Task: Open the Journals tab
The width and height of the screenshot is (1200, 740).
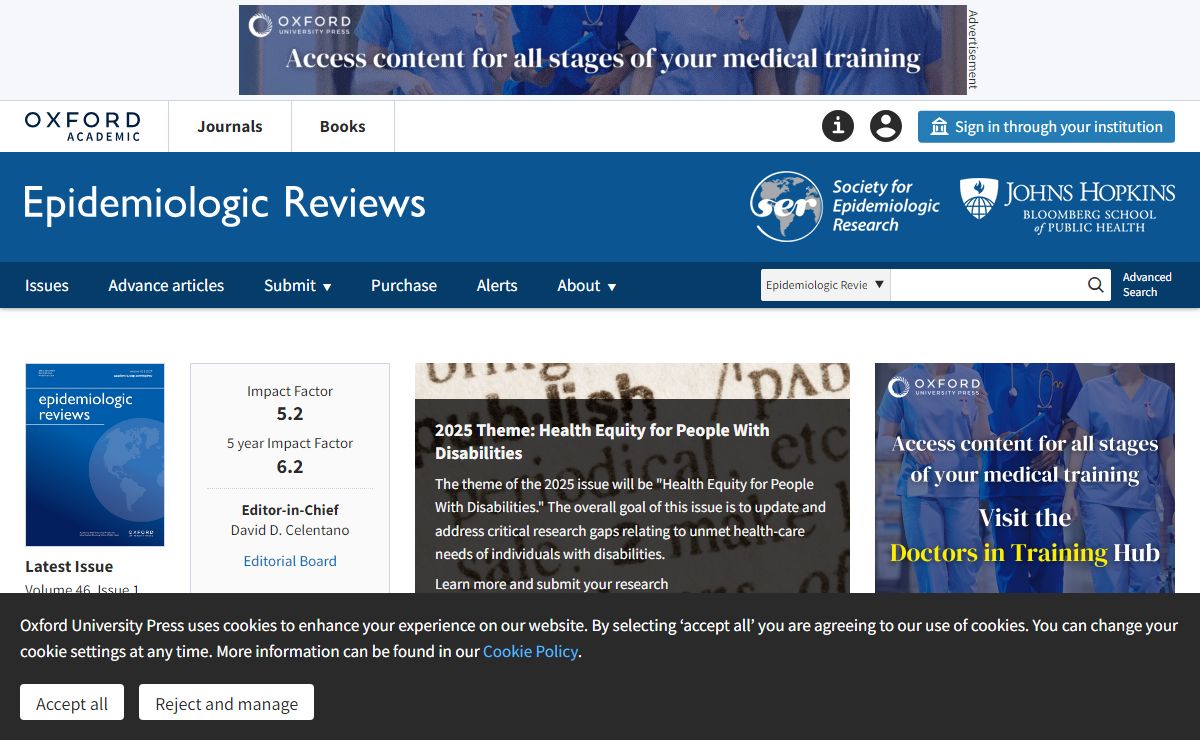Action: (x=230, y=126)
